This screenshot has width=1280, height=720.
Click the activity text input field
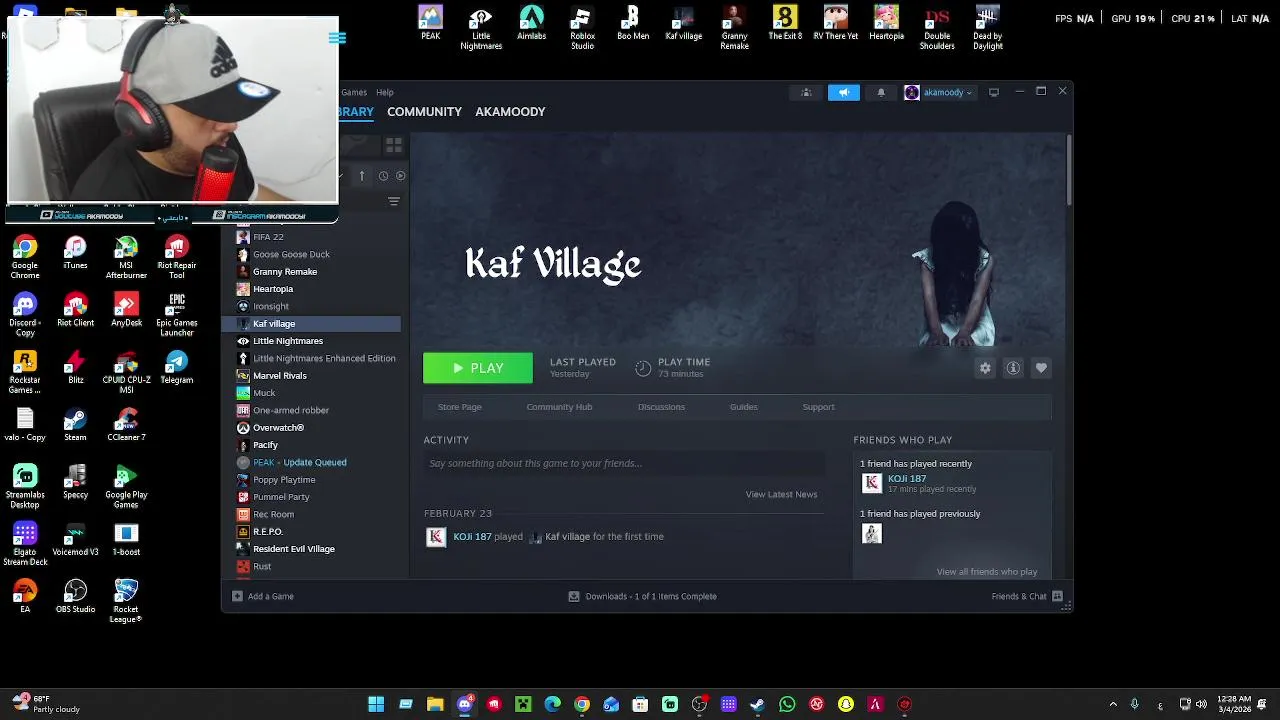click(623, 463)
